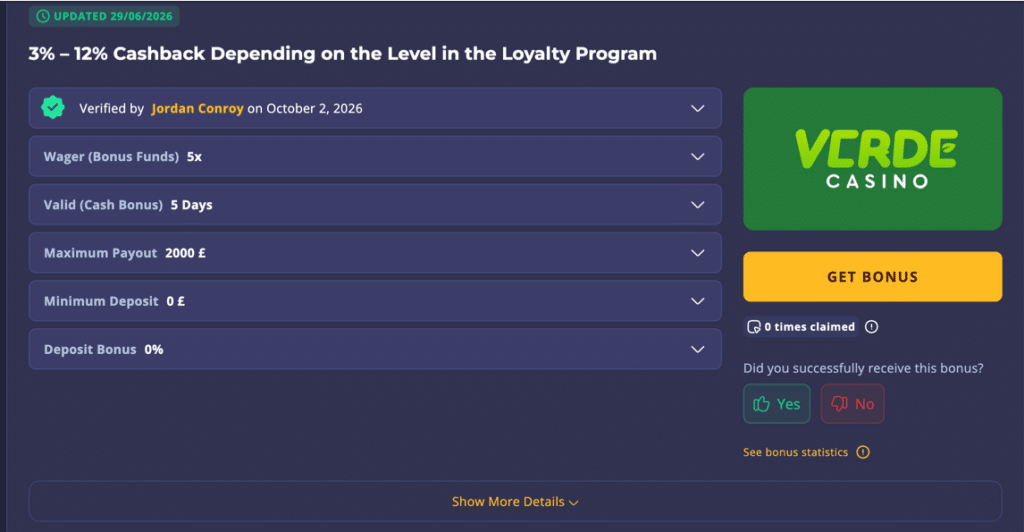Open the Jordan Conroy author link
The image size is (1024, 532).
pos(197,108)
